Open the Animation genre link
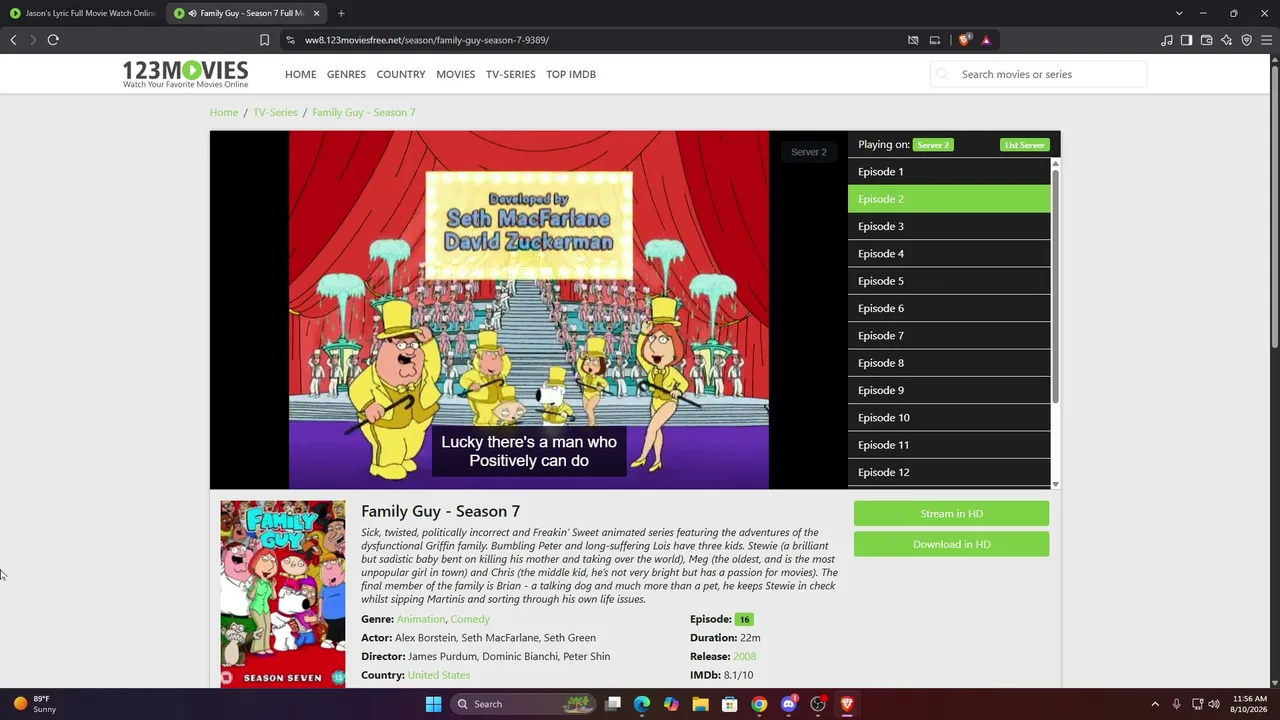The height and width of the screenshot is (720, 1280). tap(421, 619)
